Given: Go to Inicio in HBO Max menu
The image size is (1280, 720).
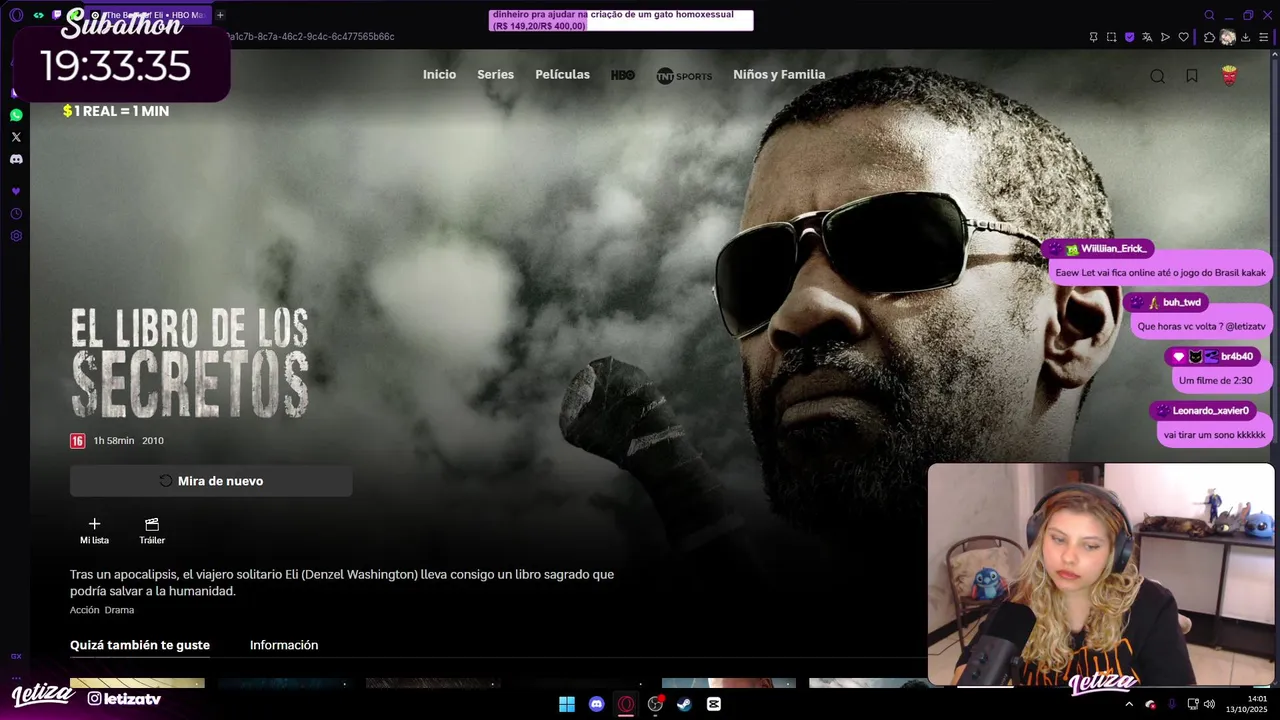Looking at the screenshot, I should click(x=439, y=75).
